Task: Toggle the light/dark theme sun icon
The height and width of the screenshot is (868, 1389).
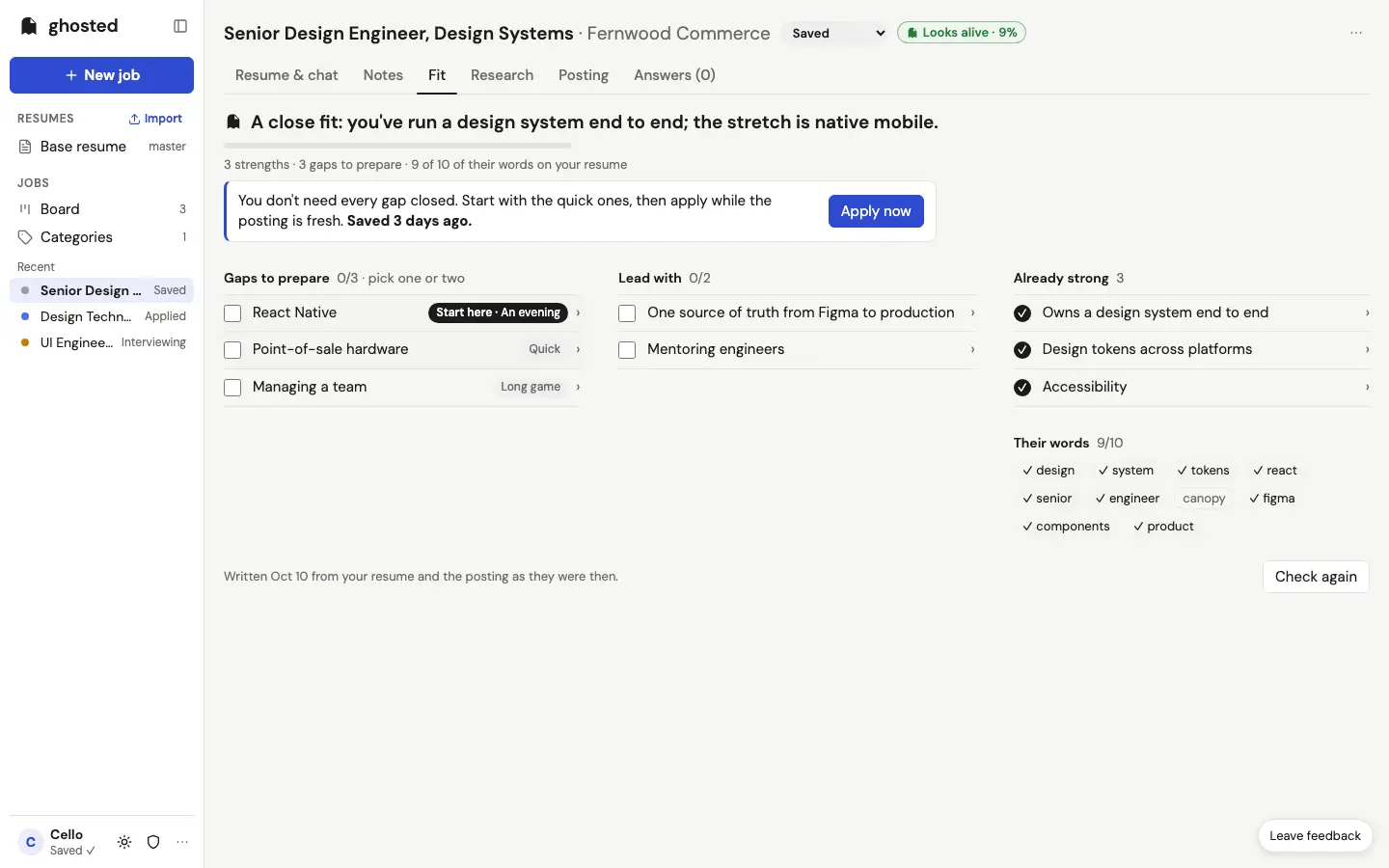Action: tap(124, 842)
